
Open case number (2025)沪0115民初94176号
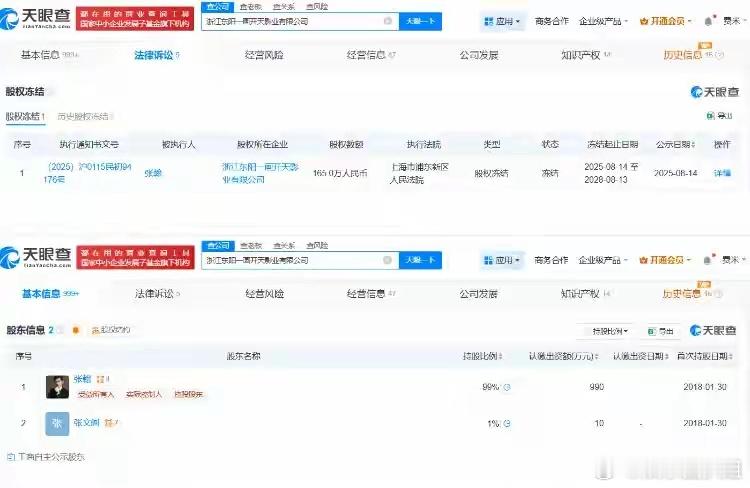tap(87, 173)
